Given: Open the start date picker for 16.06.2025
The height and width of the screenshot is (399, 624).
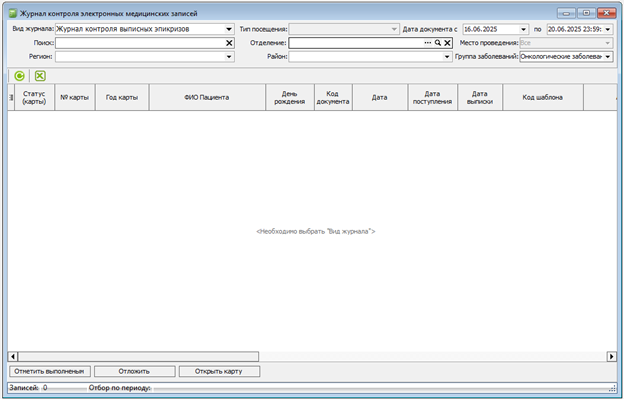Looking at the screenshot, I should [x=523, y=29].
